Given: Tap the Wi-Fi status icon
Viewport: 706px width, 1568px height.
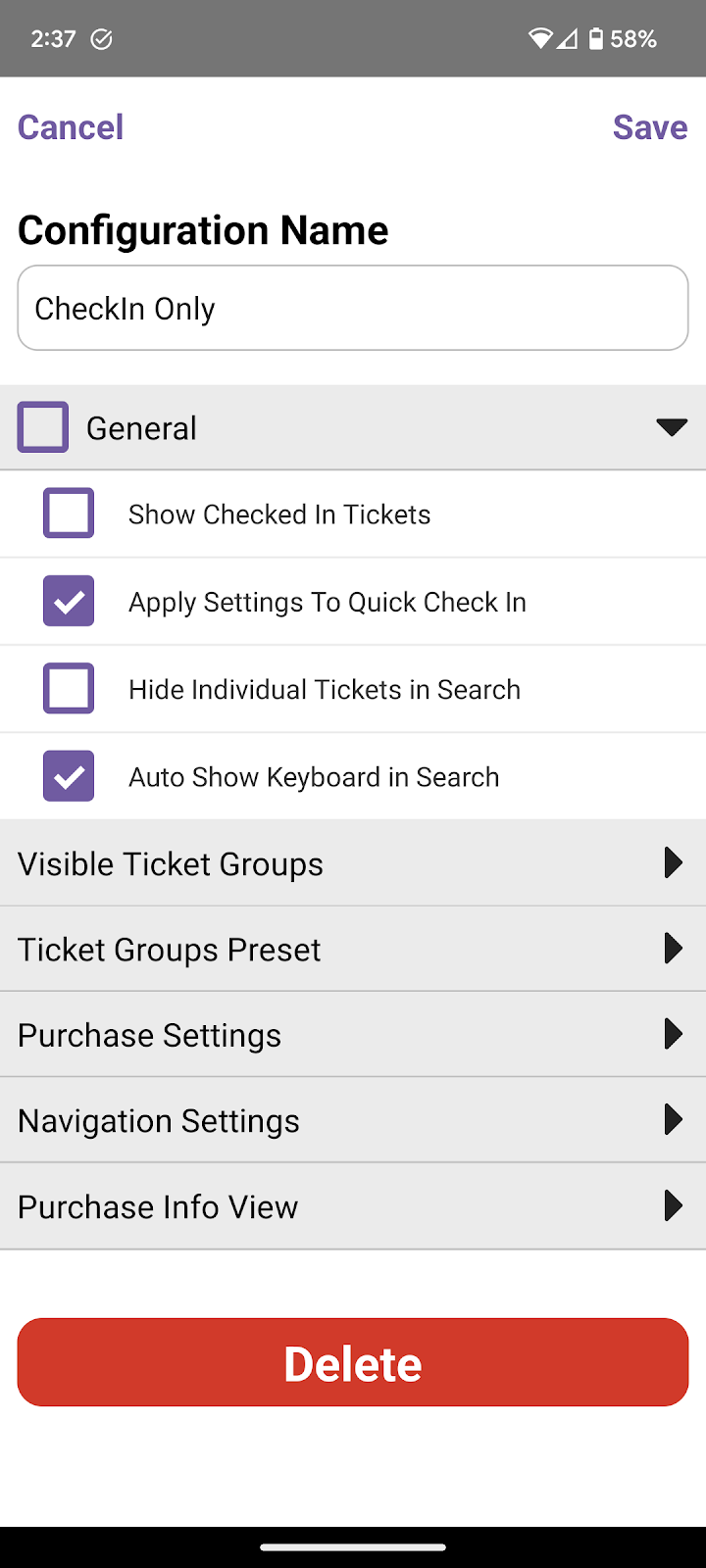Looking at the screenshot, I should pyautogui.click(x=539, y=39).
